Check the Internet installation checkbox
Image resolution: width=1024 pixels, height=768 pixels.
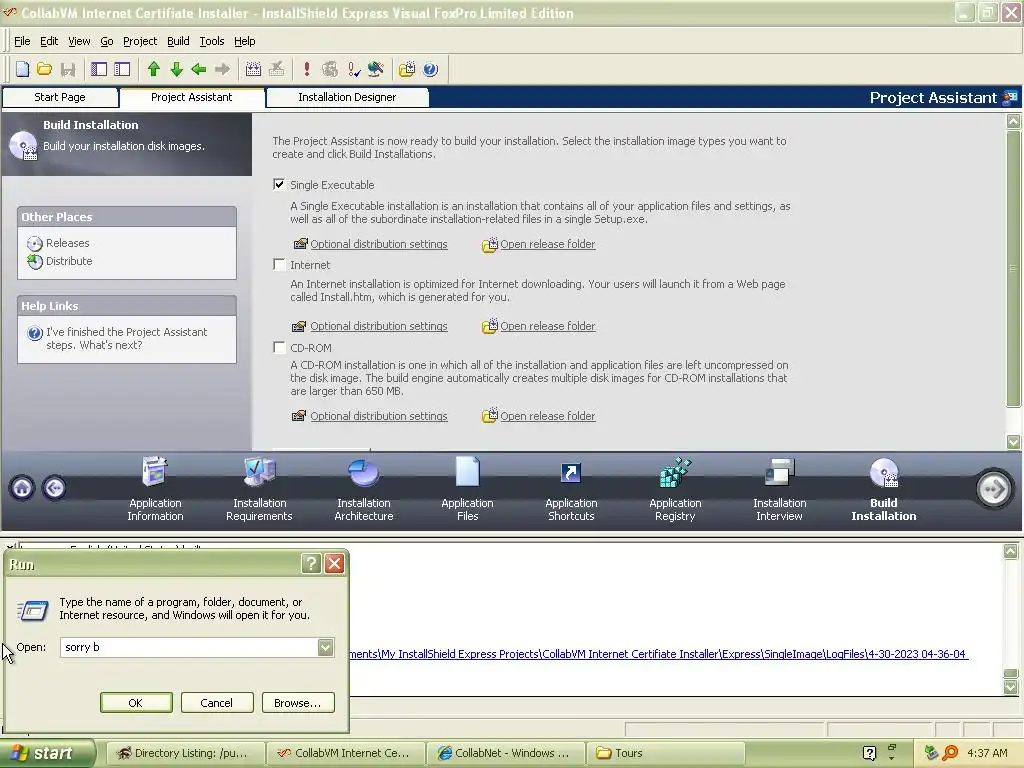279,264
